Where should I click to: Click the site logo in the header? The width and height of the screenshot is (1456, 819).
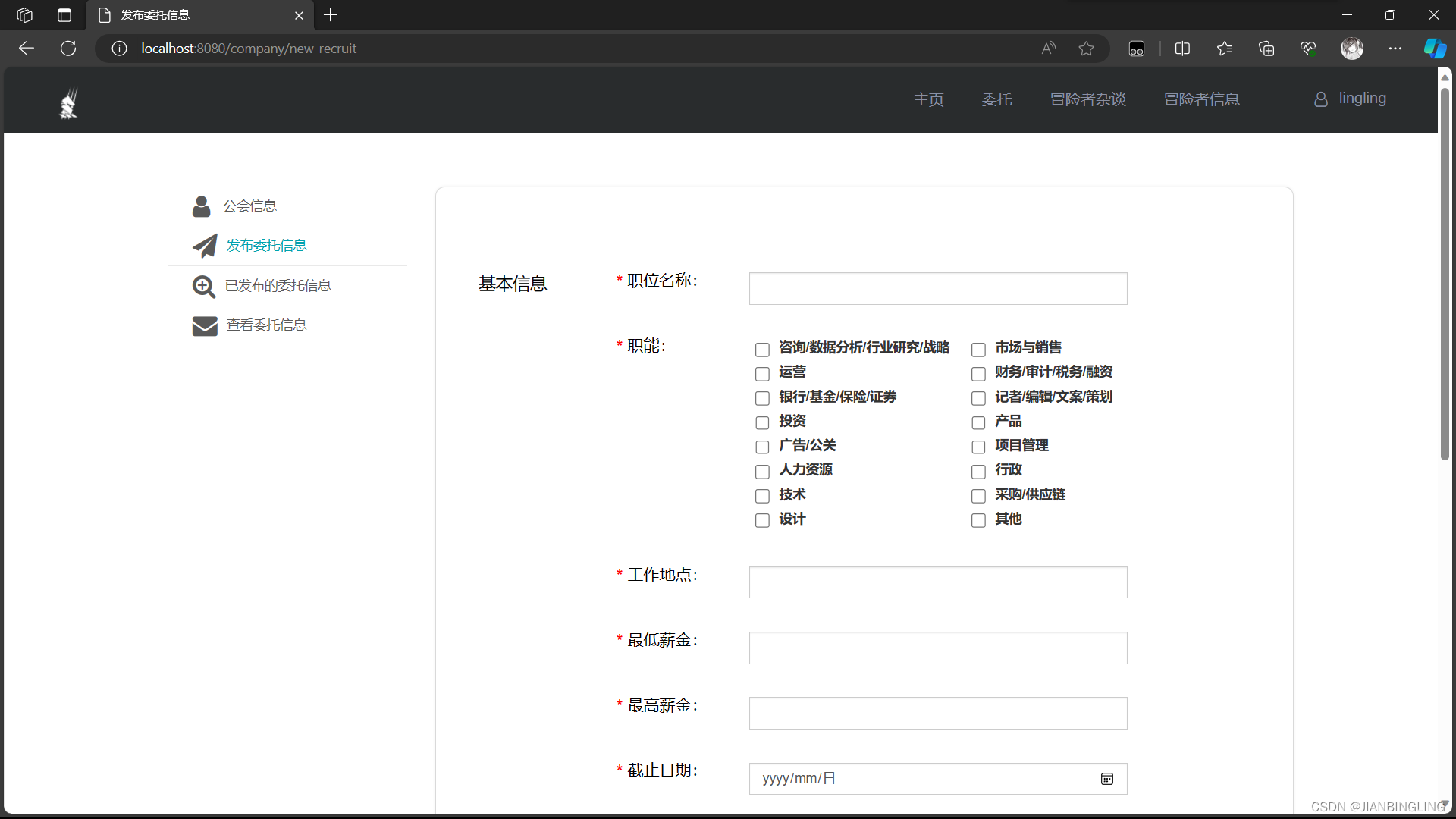tap(68, 103)
